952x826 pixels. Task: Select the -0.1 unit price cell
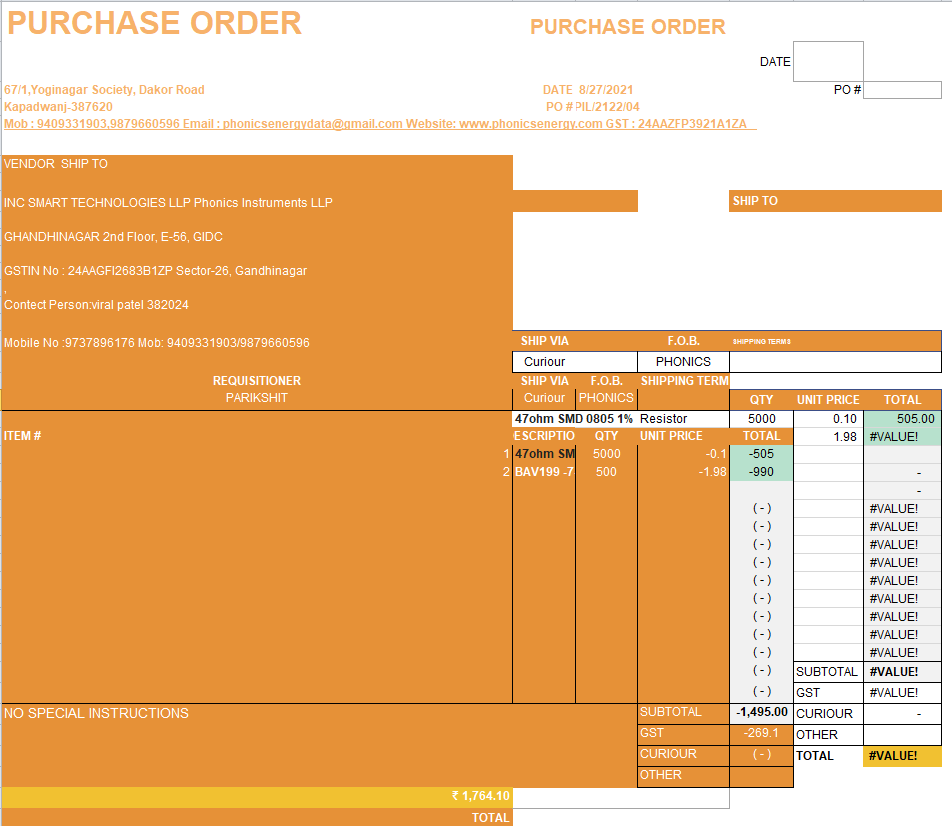click(683, 454)
